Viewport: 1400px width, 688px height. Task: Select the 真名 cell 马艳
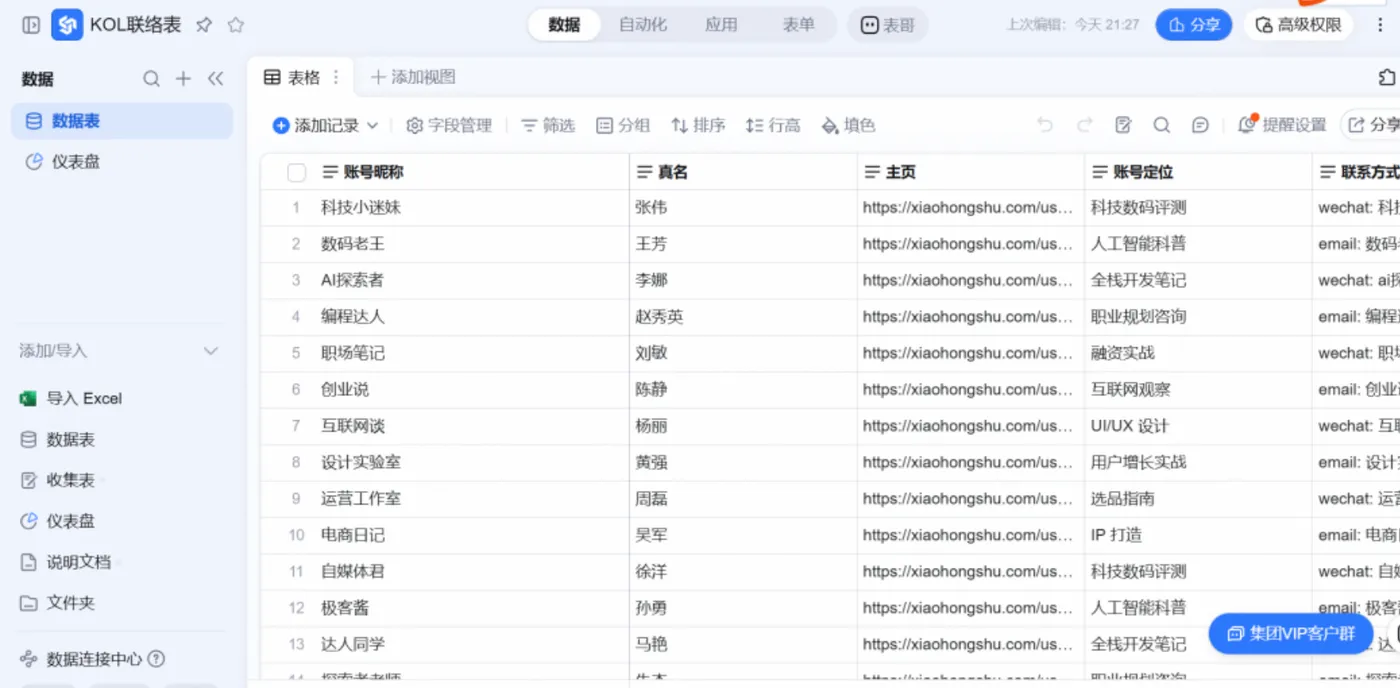tap(743, 644)
